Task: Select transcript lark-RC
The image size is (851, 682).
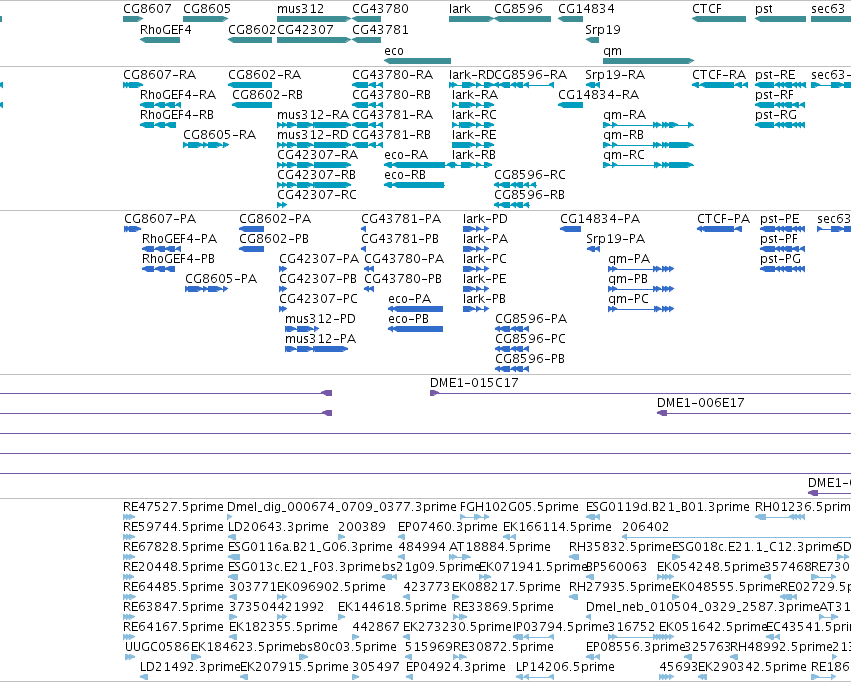Action: 473,125
